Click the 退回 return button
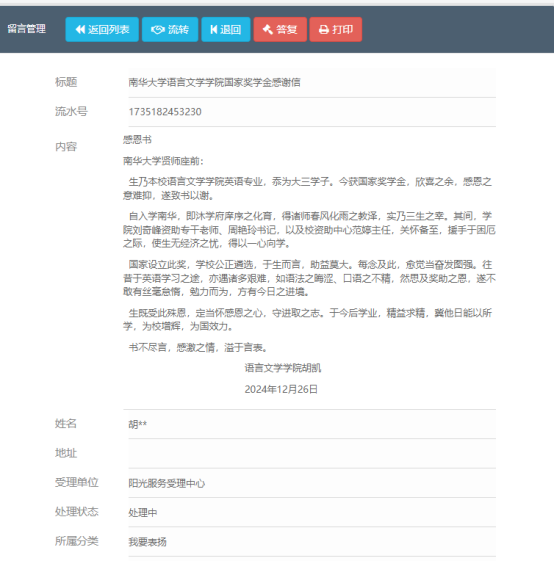 226,29
